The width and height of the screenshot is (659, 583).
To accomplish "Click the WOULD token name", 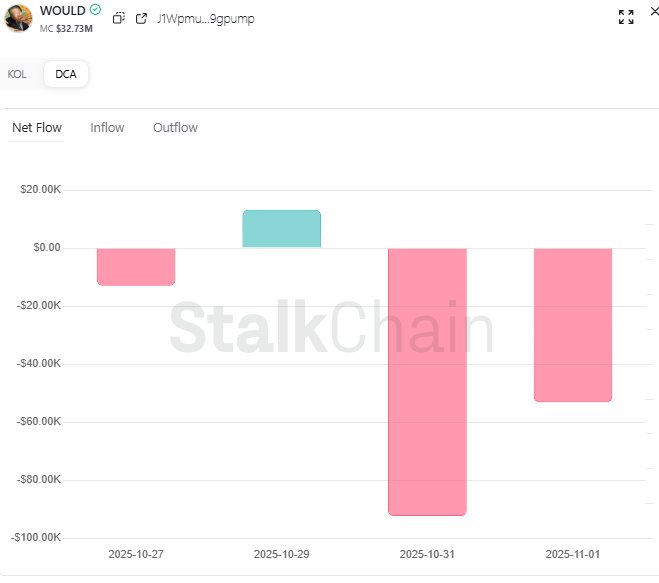I will tap(62, 10).
